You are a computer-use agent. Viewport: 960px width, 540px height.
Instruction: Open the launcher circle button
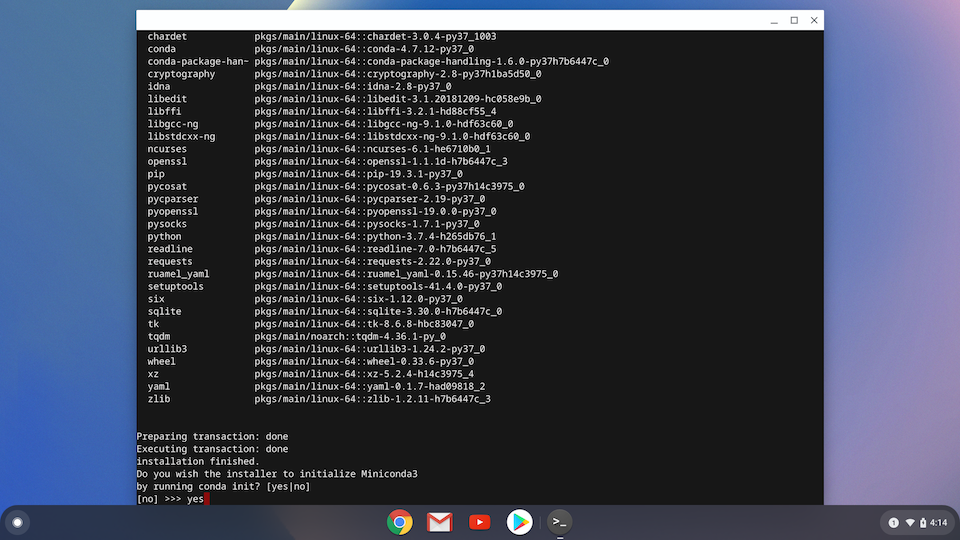[18, 522]
